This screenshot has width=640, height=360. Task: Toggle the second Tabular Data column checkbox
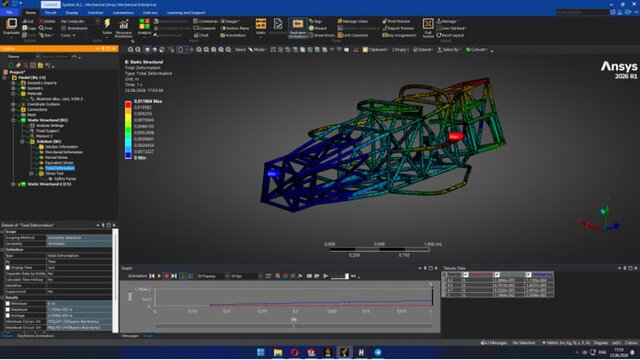click(466, 275)
